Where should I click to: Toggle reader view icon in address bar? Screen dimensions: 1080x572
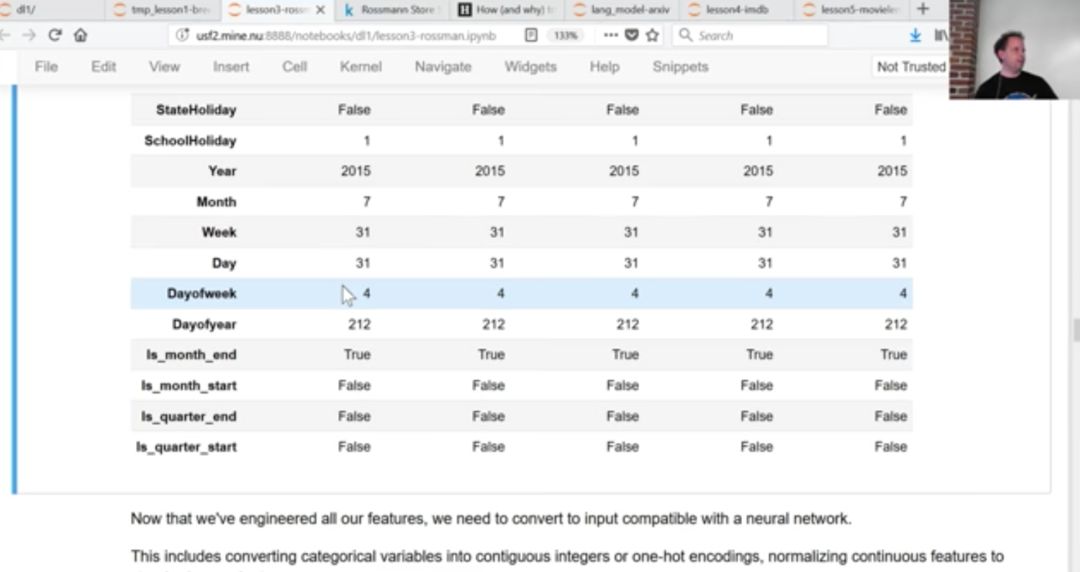coord(531,35)
